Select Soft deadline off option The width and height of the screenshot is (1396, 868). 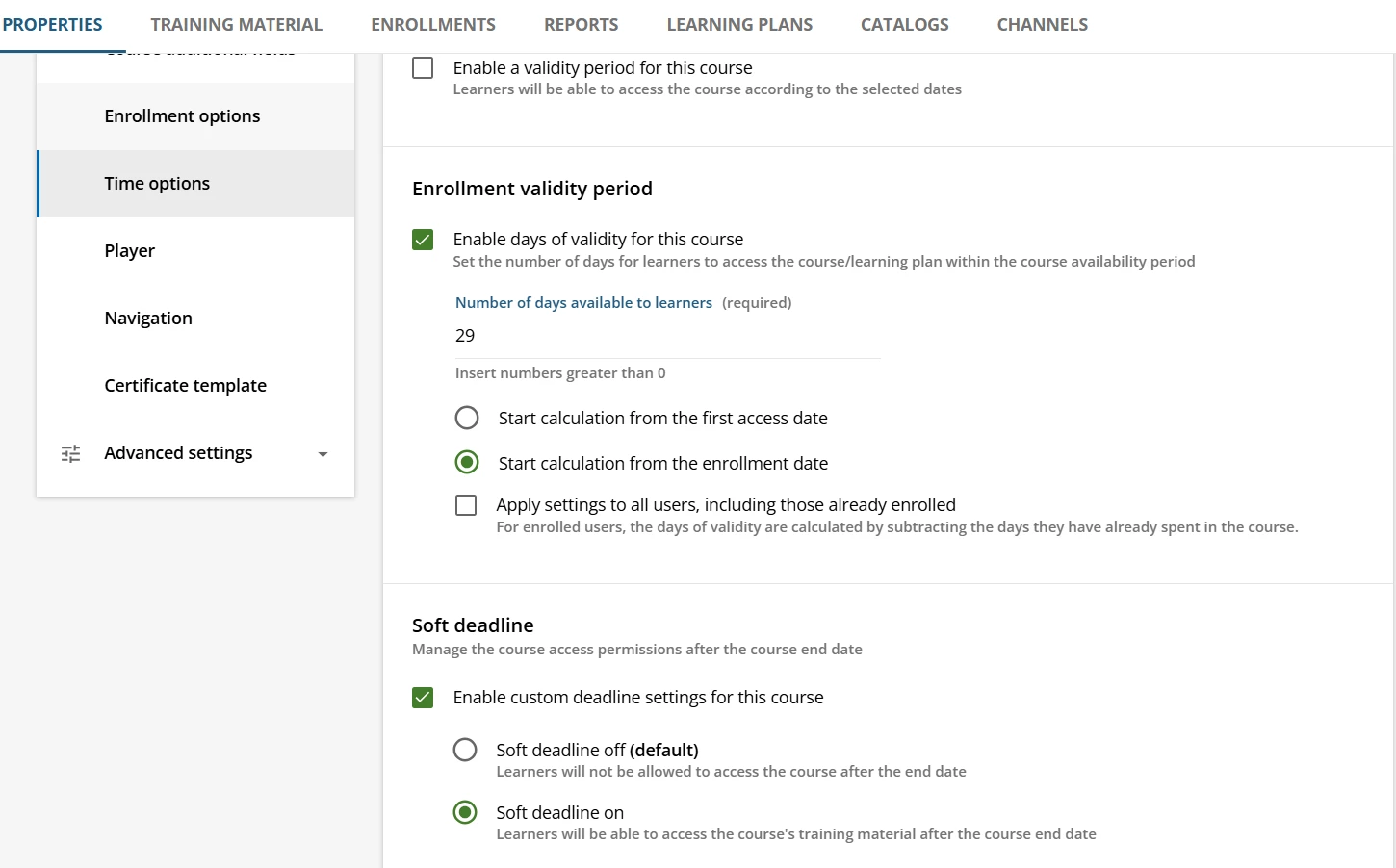coord(465,750)
